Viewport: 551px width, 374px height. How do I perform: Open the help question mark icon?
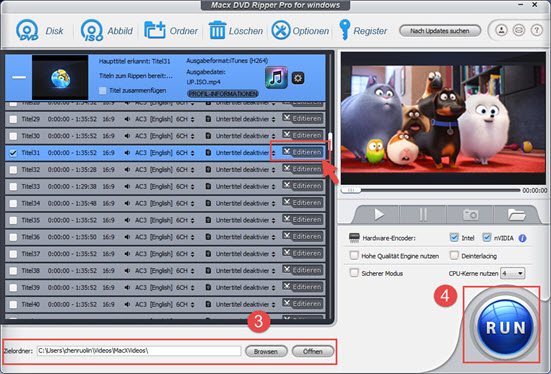pos(536,30)
